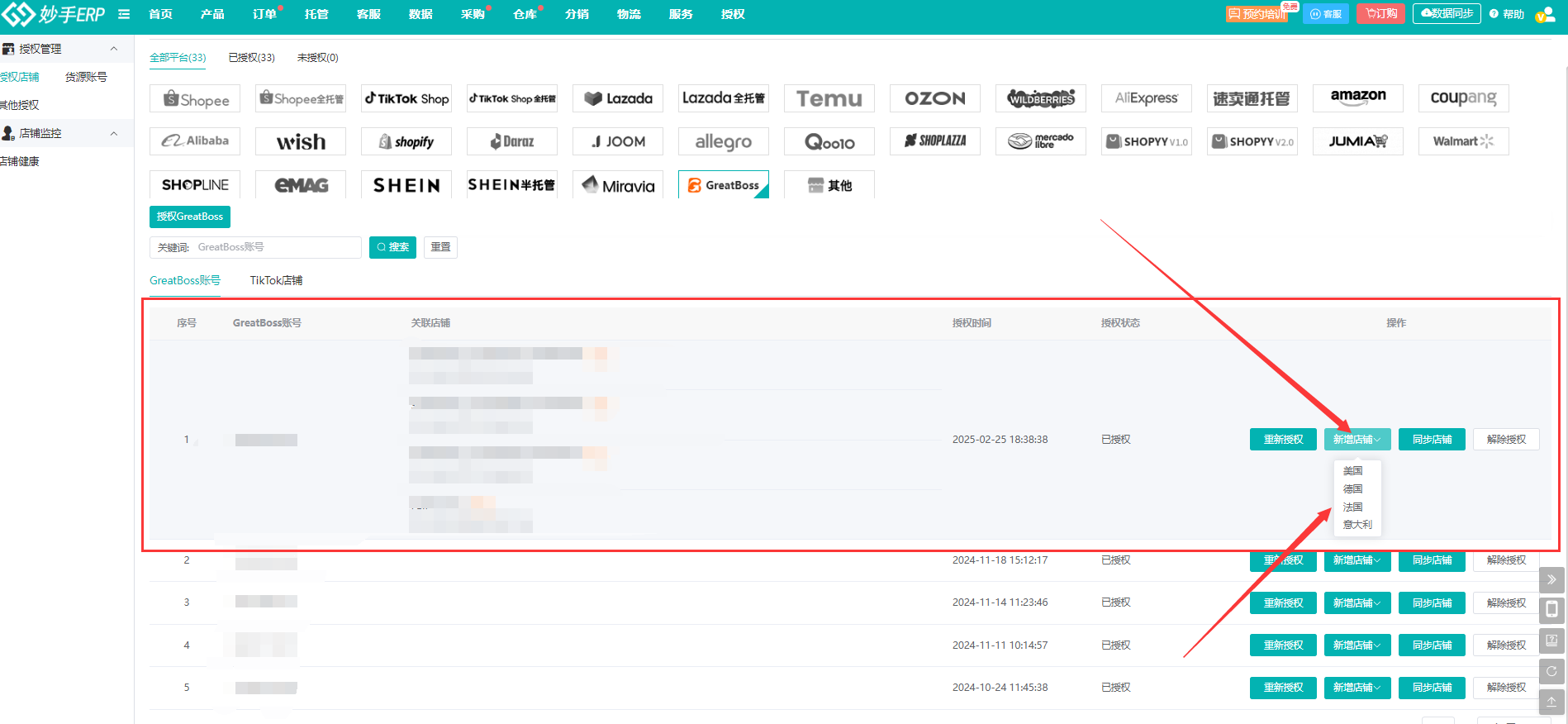Select the JOOM platform logo

[618, 141]
